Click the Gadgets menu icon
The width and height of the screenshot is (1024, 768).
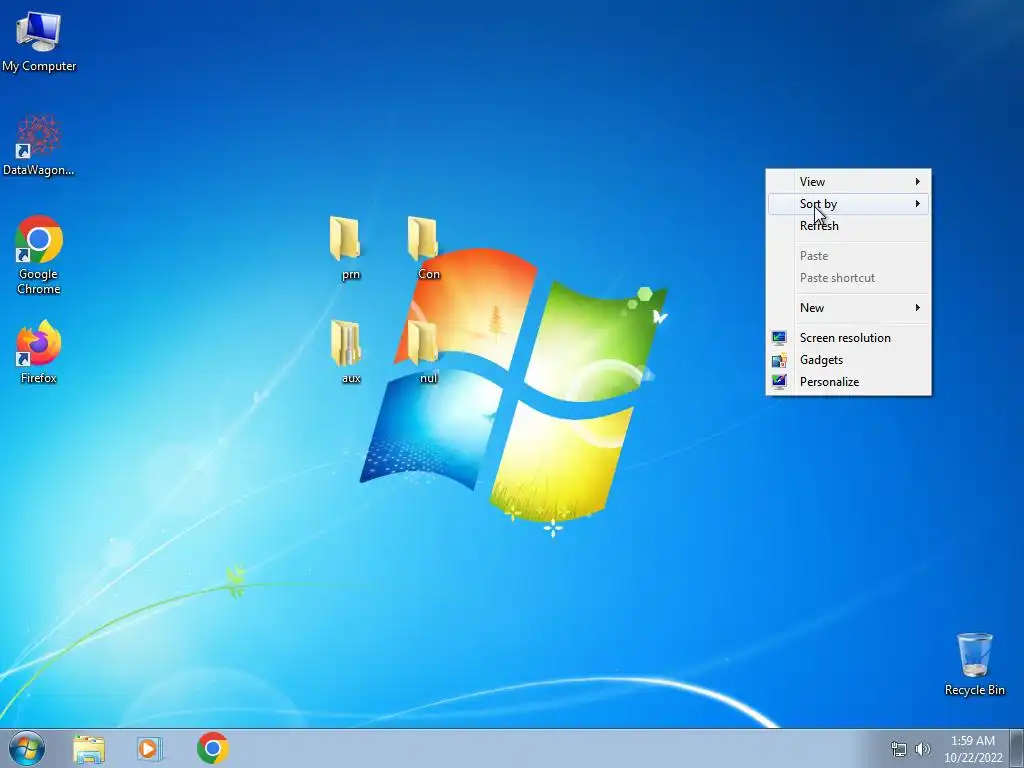click(778, 360)
